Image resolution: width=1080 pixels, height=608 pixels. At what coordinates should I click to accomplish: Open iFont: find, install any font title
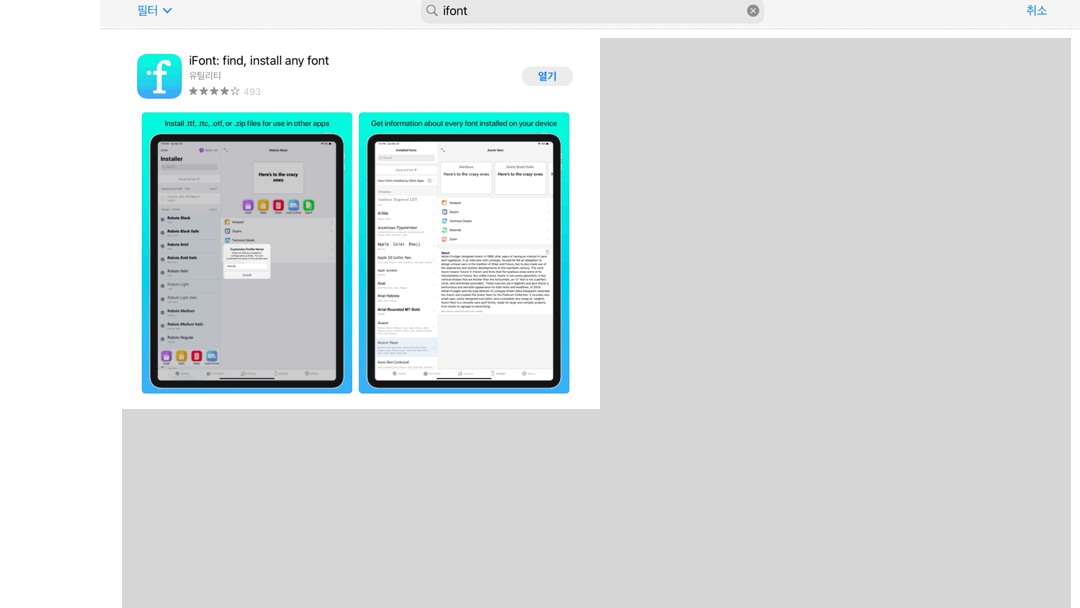click(x=259, y=61)
